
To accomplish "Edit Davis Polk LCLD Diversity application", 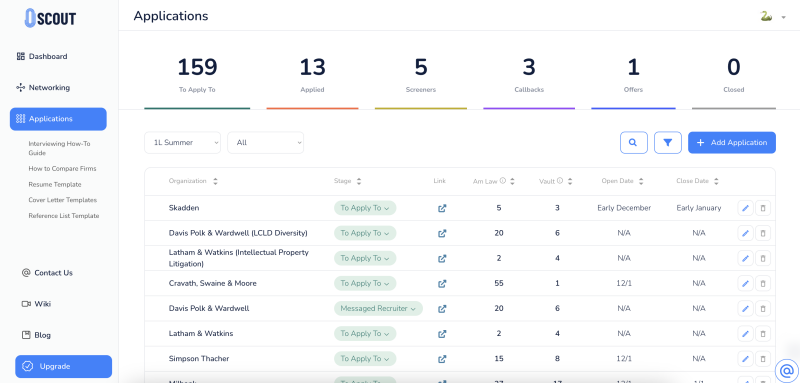I will click(745, 233).
